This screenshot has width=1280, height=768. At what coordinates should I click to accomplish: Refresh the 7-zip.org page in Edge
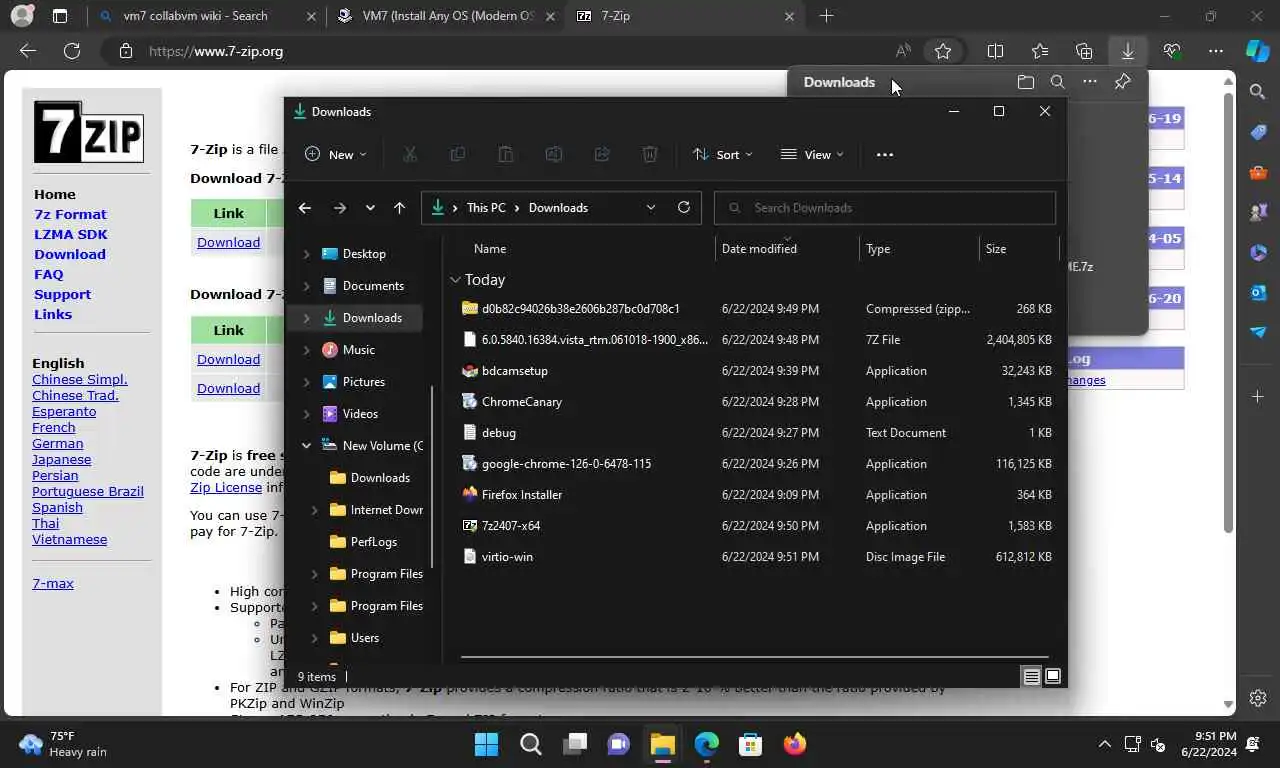pos(72,51)
